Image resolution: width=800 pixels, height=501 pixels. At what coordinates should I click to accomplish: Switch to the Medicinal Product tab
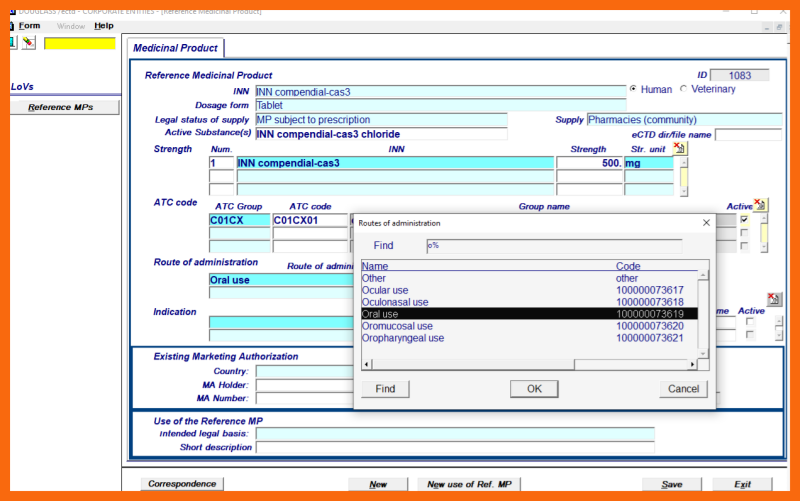coord(175,48)
